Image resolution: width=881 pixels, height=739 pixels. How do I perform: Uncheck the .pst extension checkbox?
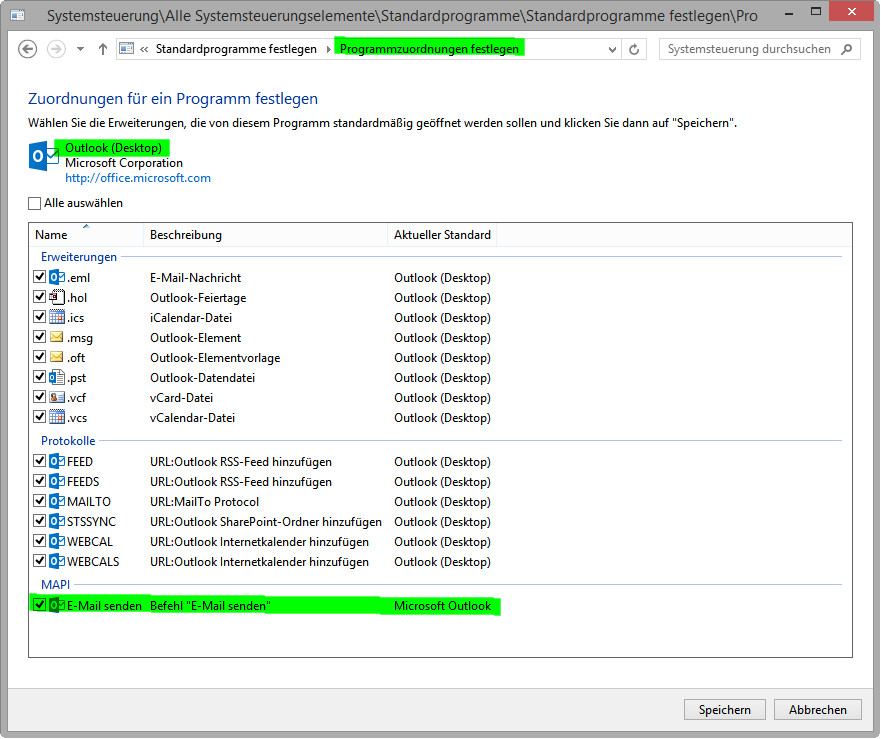coord(39,377)
